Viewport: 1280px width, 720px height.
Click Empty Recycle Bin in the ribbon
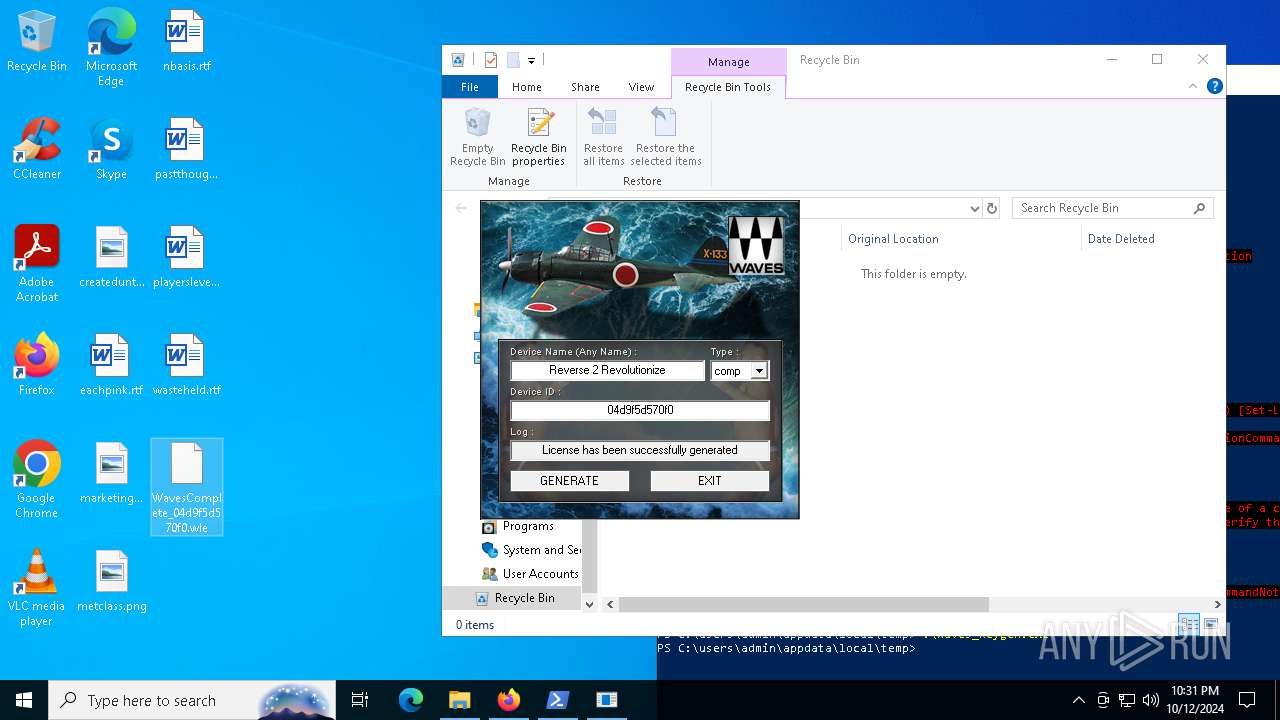point(477,138)
